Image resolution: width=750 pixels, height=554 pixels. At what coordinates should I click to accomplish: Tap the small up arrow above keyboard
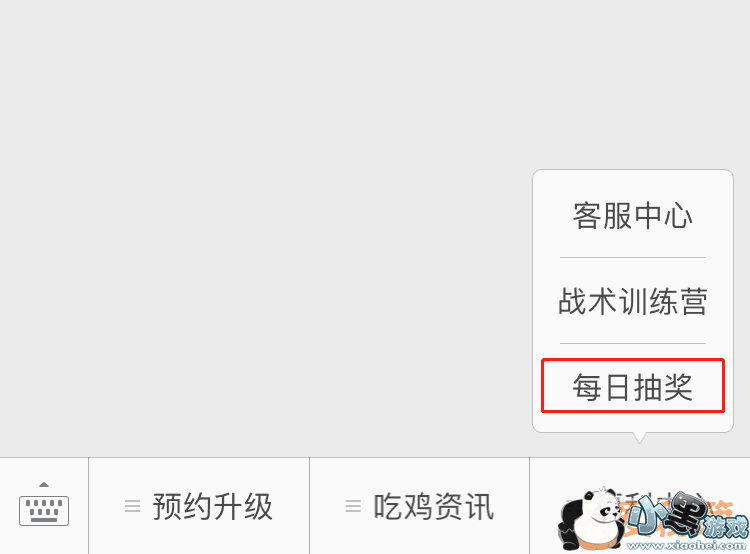44,485
